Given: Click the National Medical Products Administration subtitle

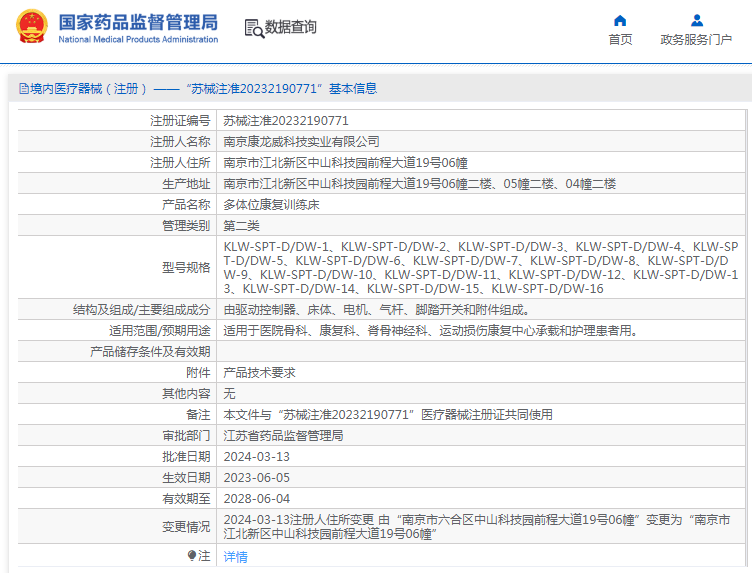Looking at the screenshot, I should 138,40.
